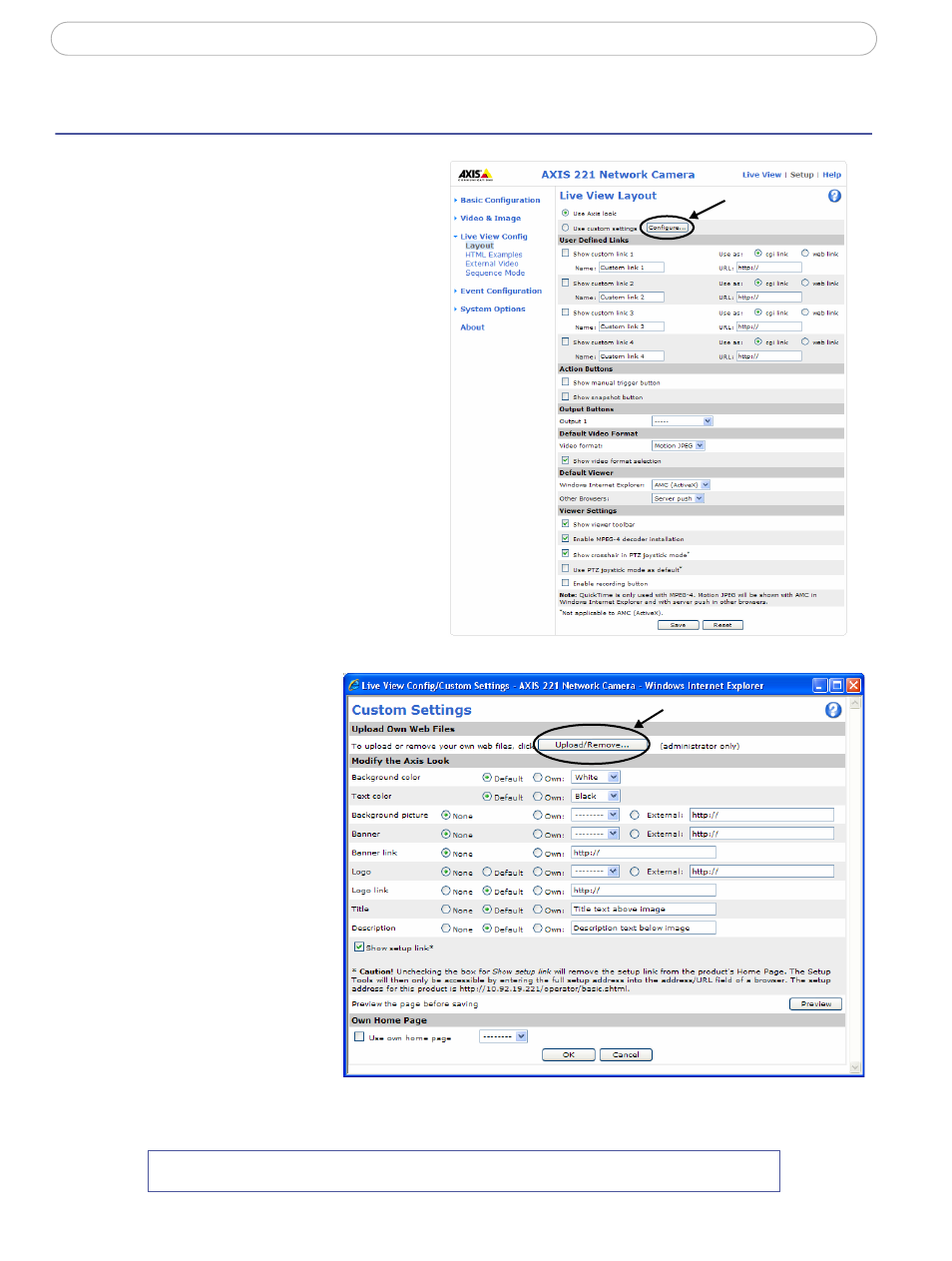952x1261 pixels.
Task: Go to Live View link in header
Action: point(761,175)
